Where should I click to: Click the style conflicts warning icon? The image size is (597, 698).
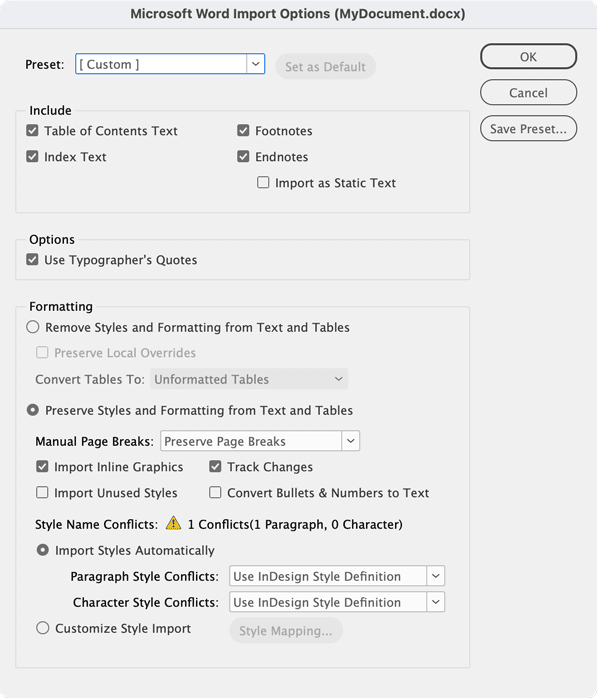click(173, 523)
